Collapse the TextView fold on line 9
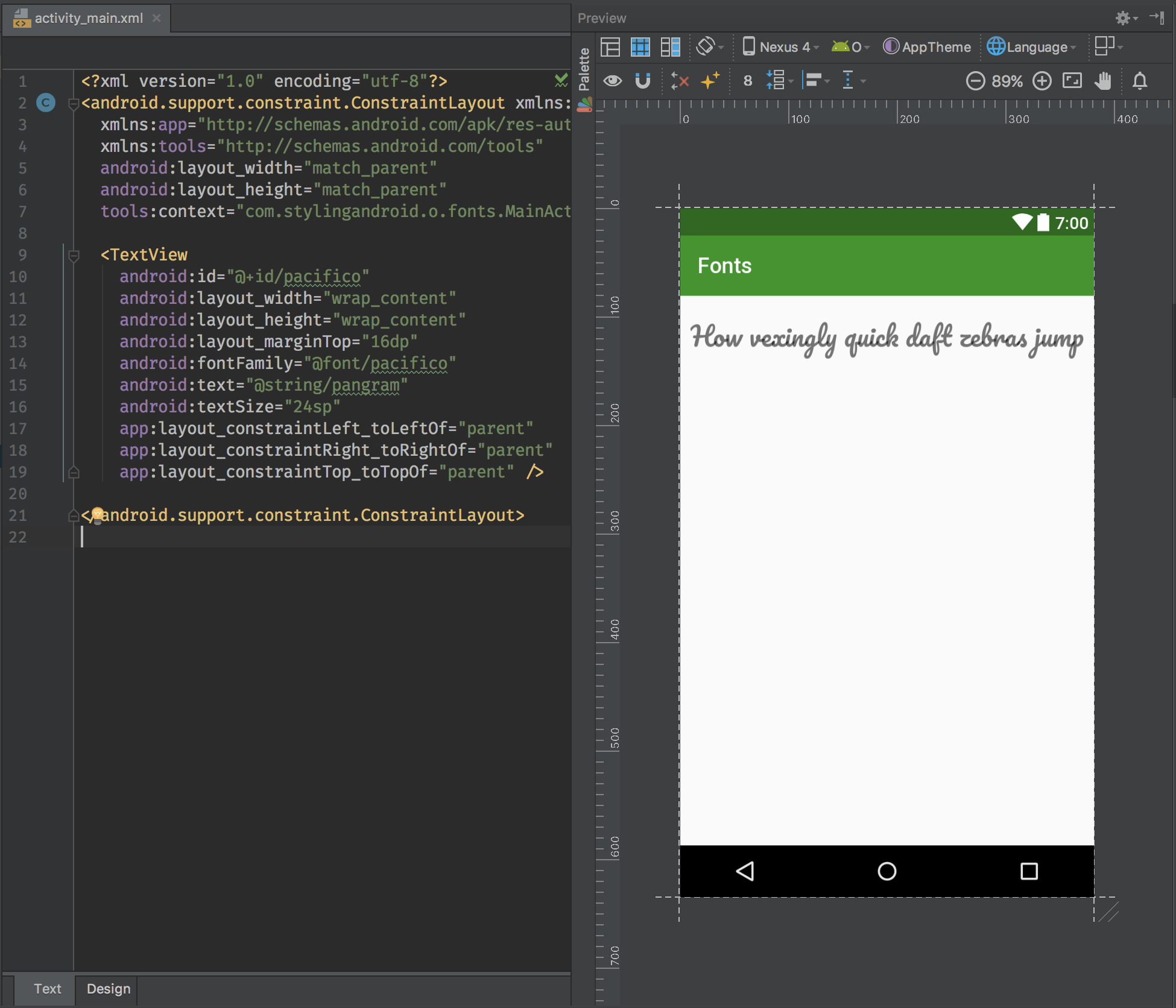 74,256
